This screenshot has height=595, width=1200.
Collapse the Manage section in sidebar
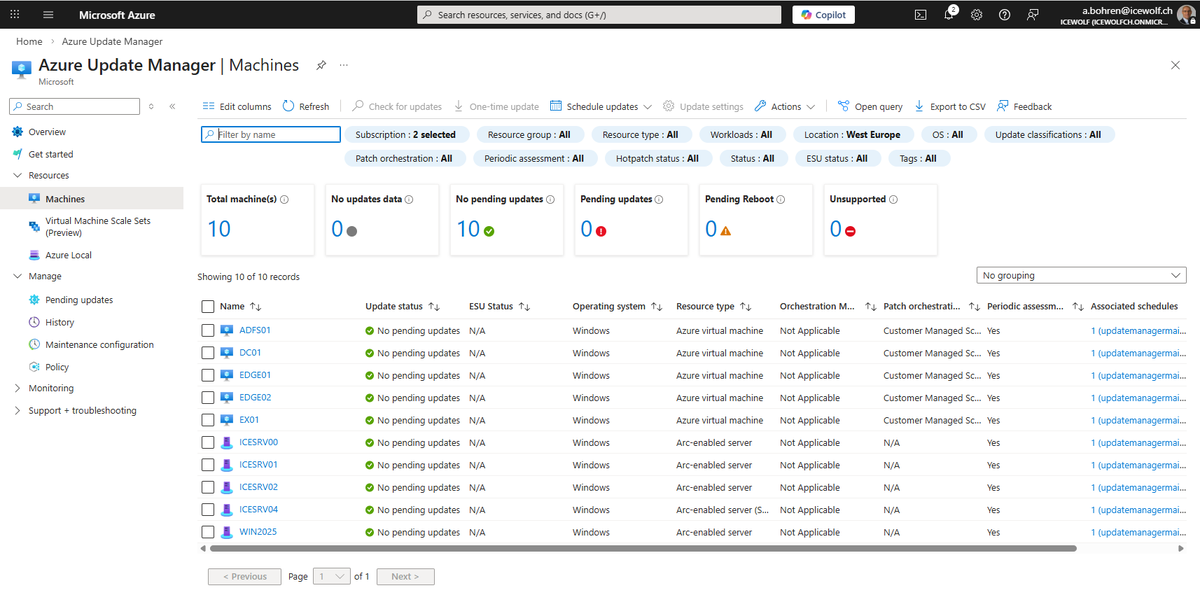click(18, 276)
